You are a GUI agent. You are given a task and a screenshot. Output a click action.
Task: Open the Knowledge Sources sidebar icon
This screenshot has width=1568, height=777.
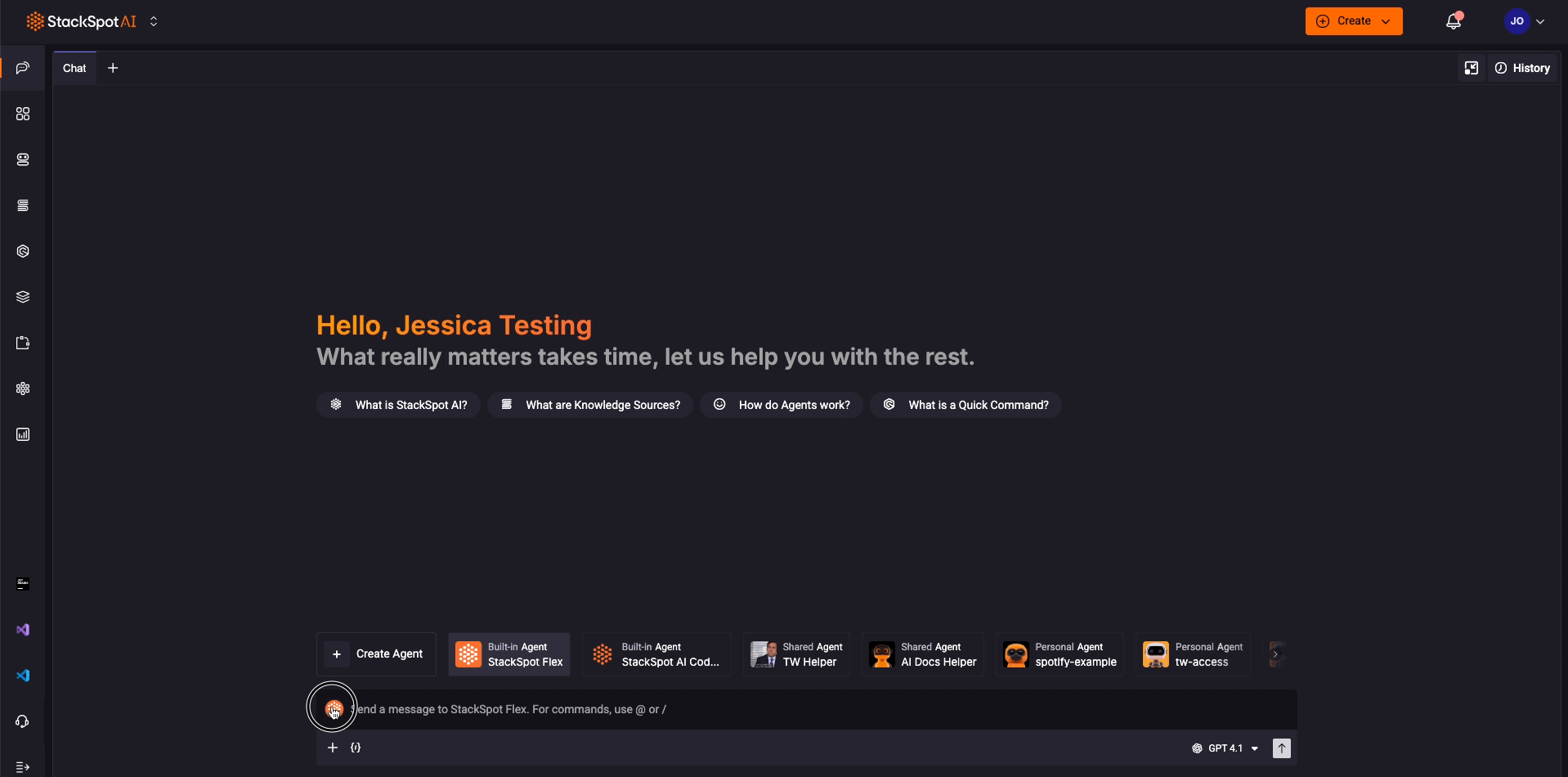[x=22, y=205]
